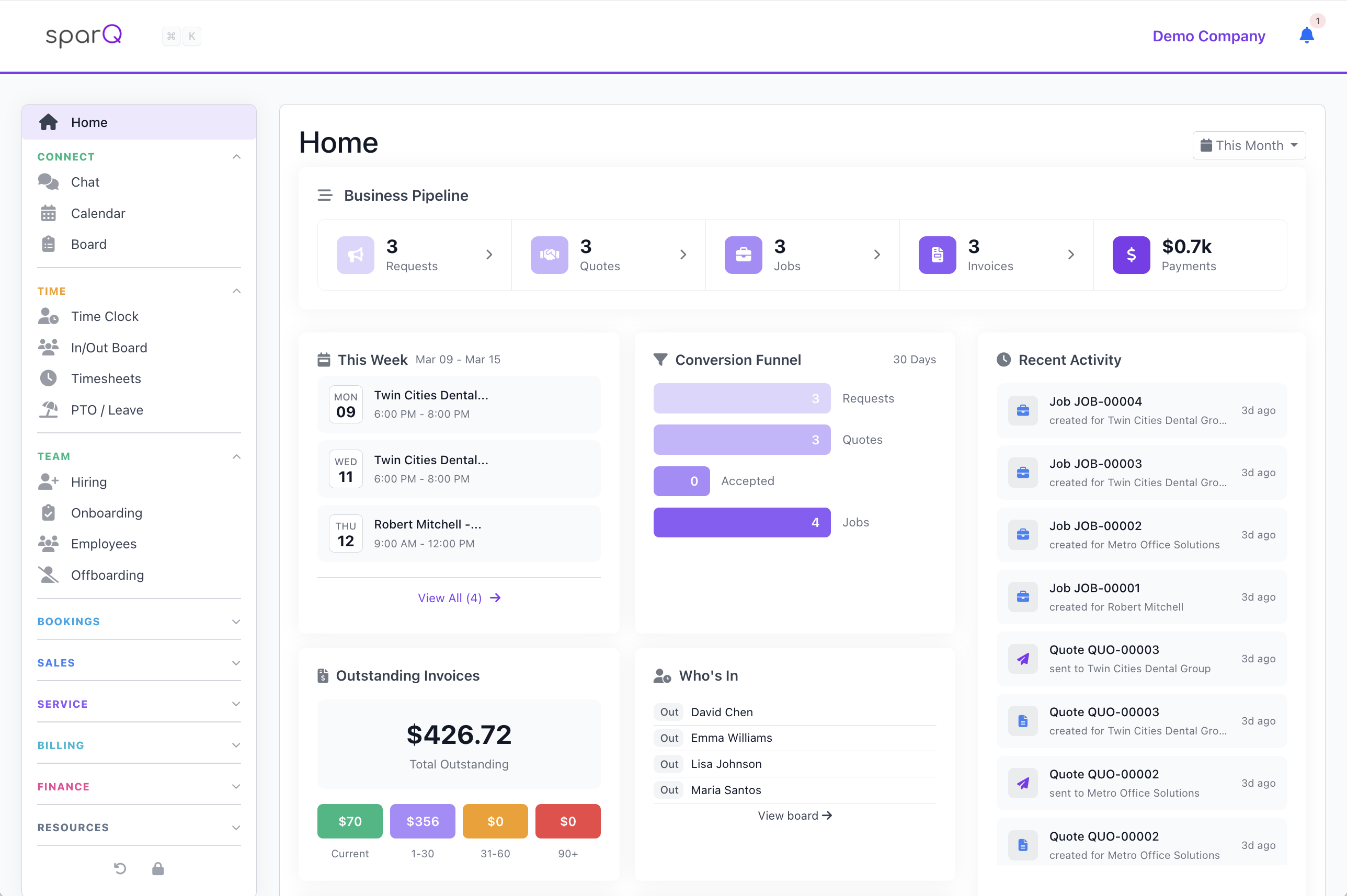
Task: Click the lock icon at sidebar bottom
Action: (x=158, y=869)
